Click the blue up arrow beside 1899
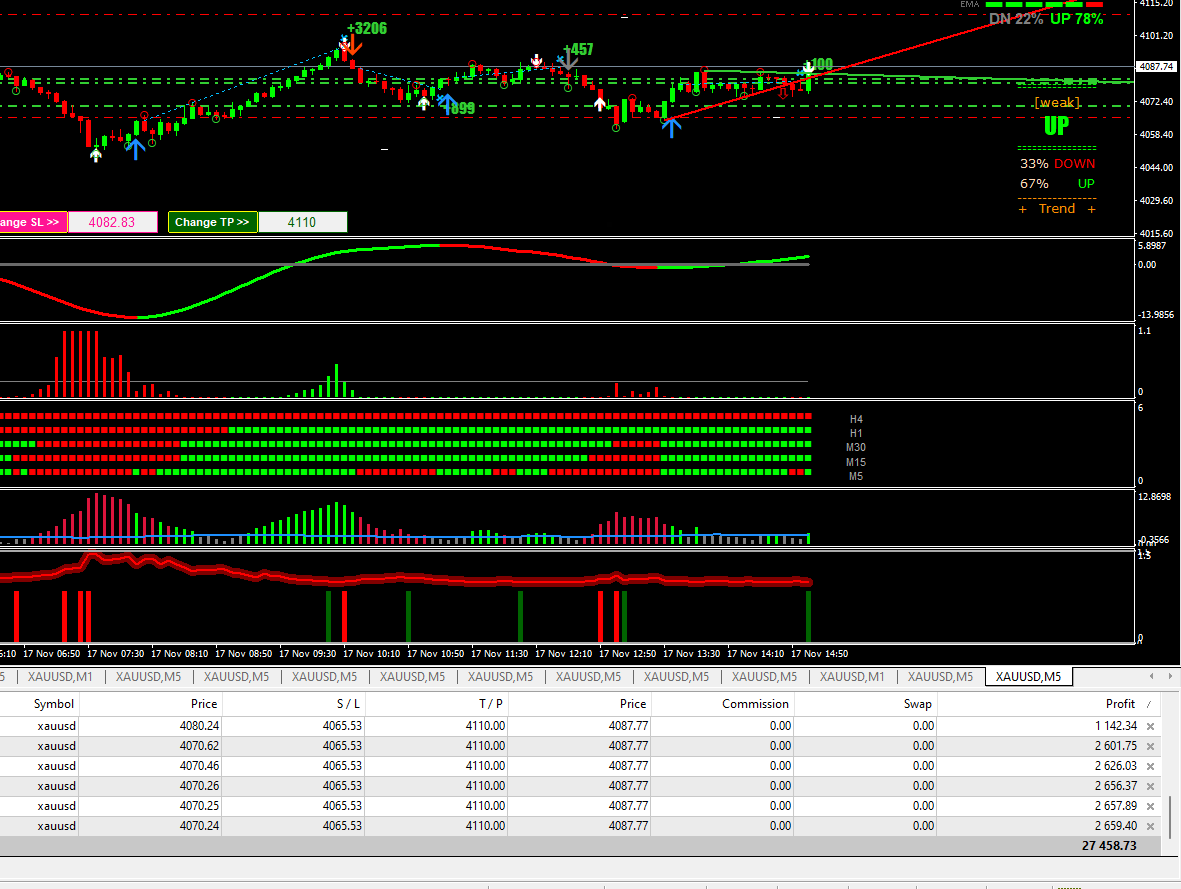The width and height of the screenshot is (1181, 889). (444, 100)
